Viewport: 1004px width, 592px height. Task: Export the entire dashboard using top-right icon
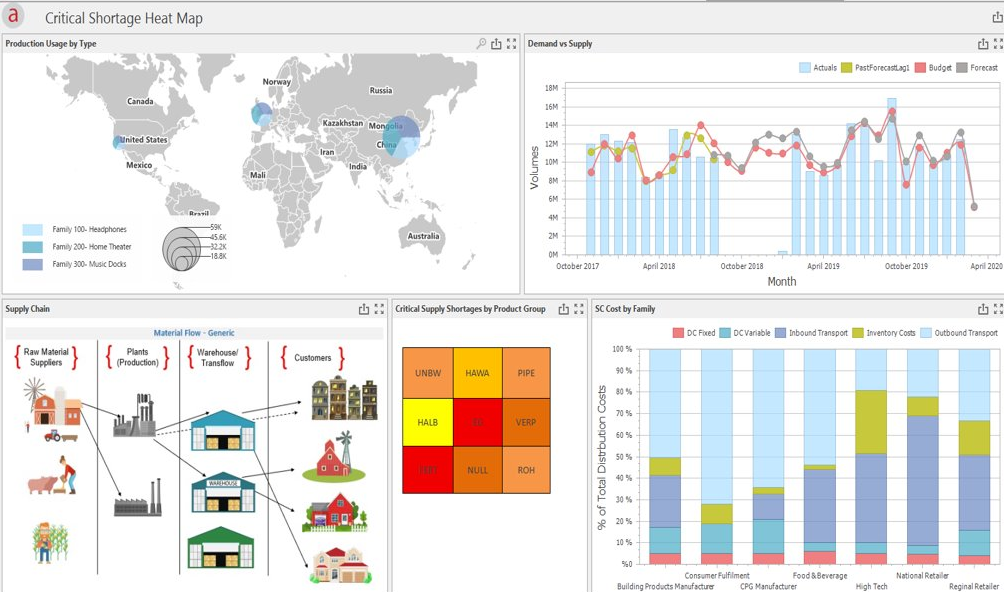pyautogui.click(x=996, y=17)
